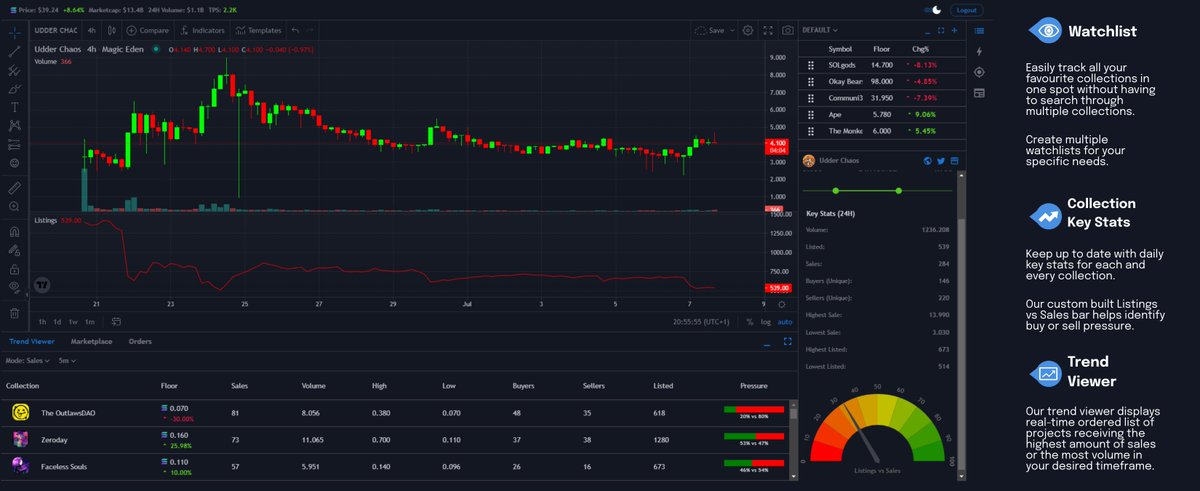1200x491 pixels.
Task: Toggle log scale on chart
Action: [766, 321]
